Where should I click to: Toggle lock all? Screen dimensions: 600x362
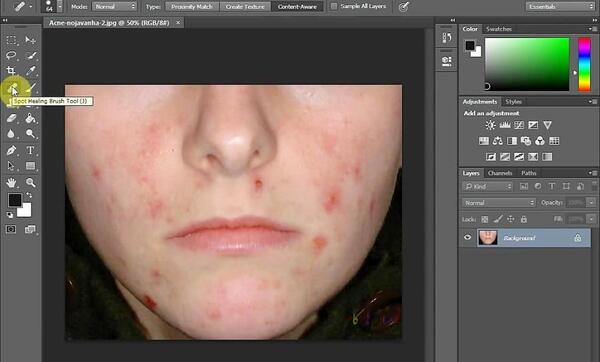pos(523,219)
